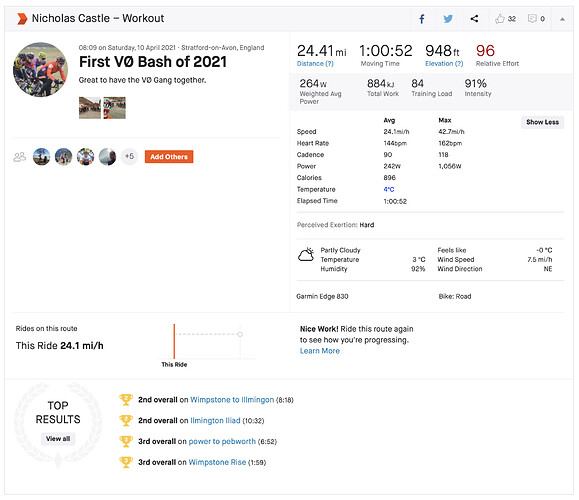Follow the Learn More link

tap(320, 351)
